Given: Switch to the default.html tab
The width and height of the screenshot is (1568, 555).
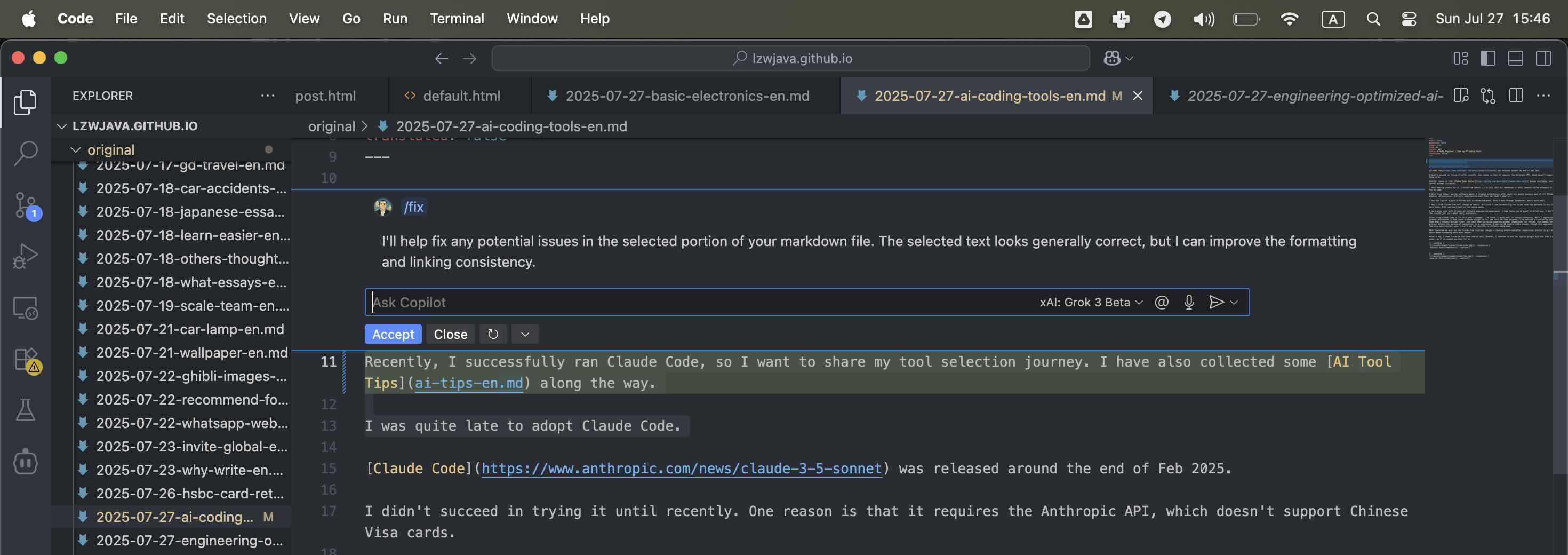Looking at the screenshot, I should click(461, 96).
